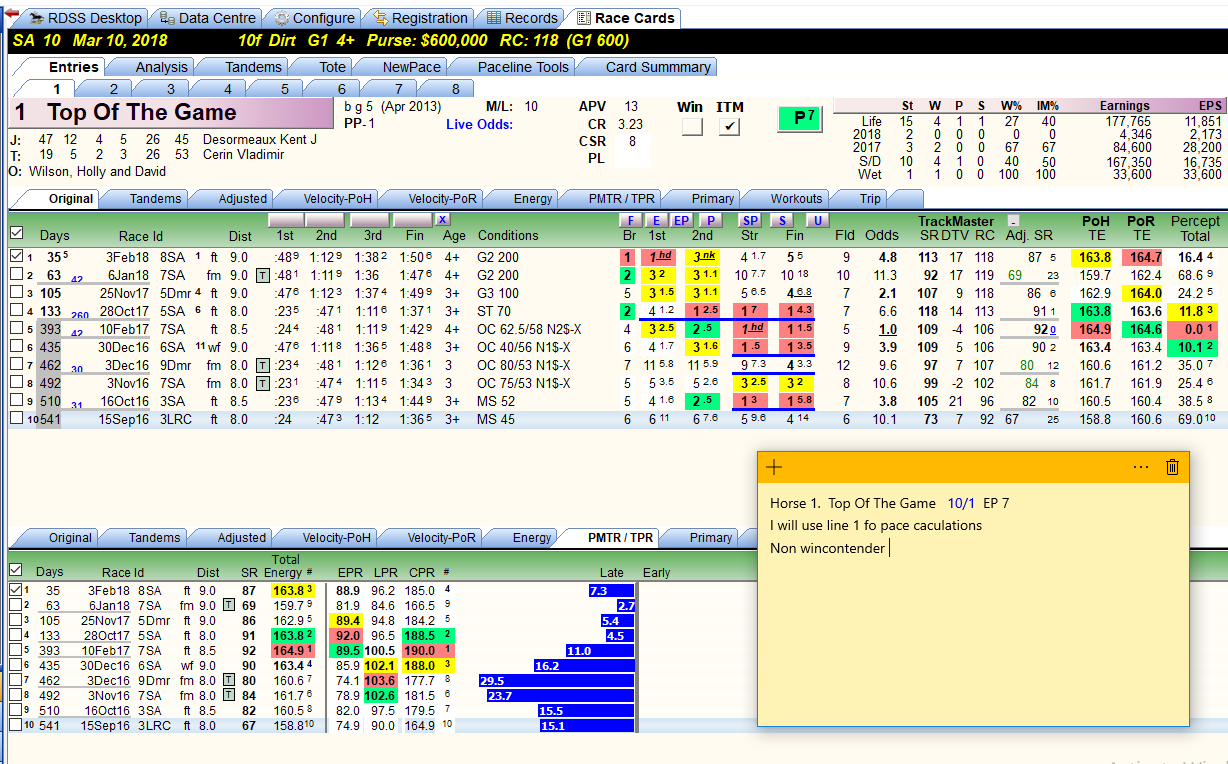Click the red back arrow icon
1228x764 pixels.
pyautogui.click(x=12, y=12)
